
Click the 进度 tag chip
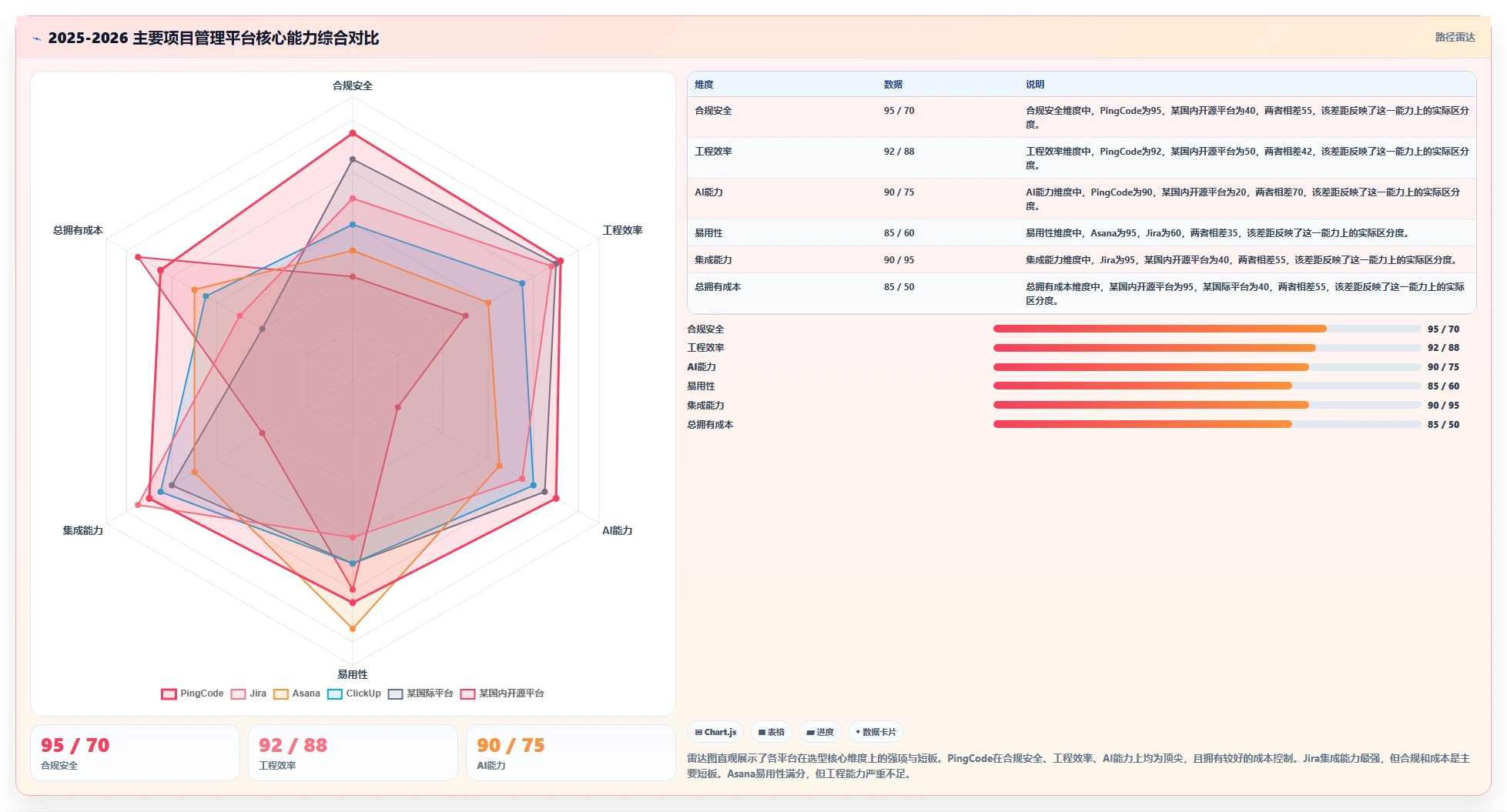pyautogui.click(x=820, y=732)
